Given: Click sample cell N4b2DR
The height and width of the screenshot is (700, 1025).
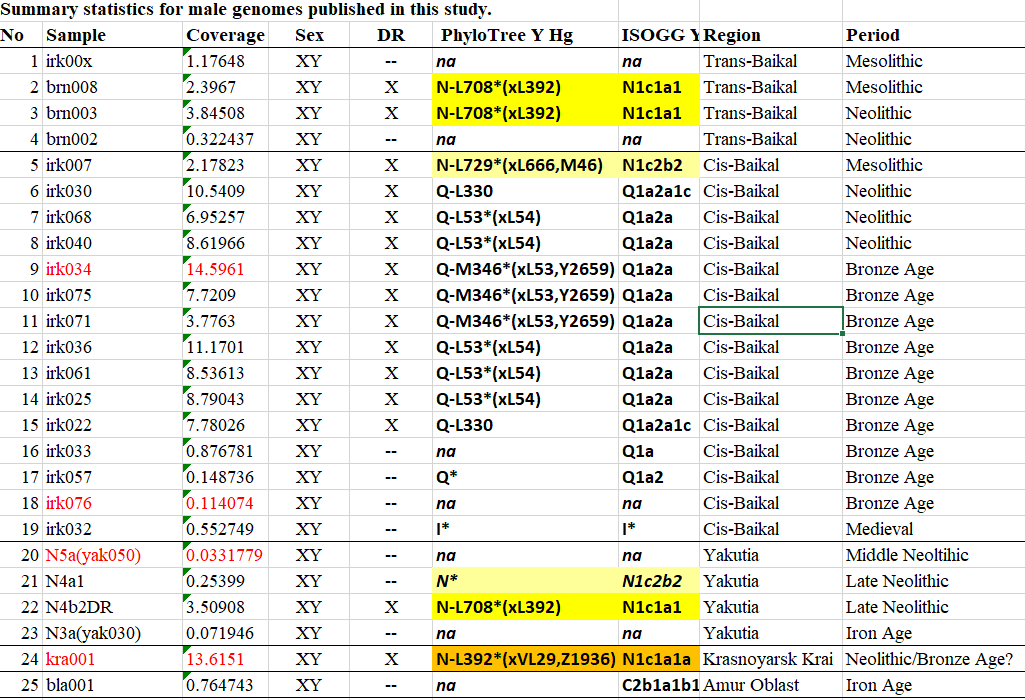Looking at the screenshot, I should pos(112,607).
